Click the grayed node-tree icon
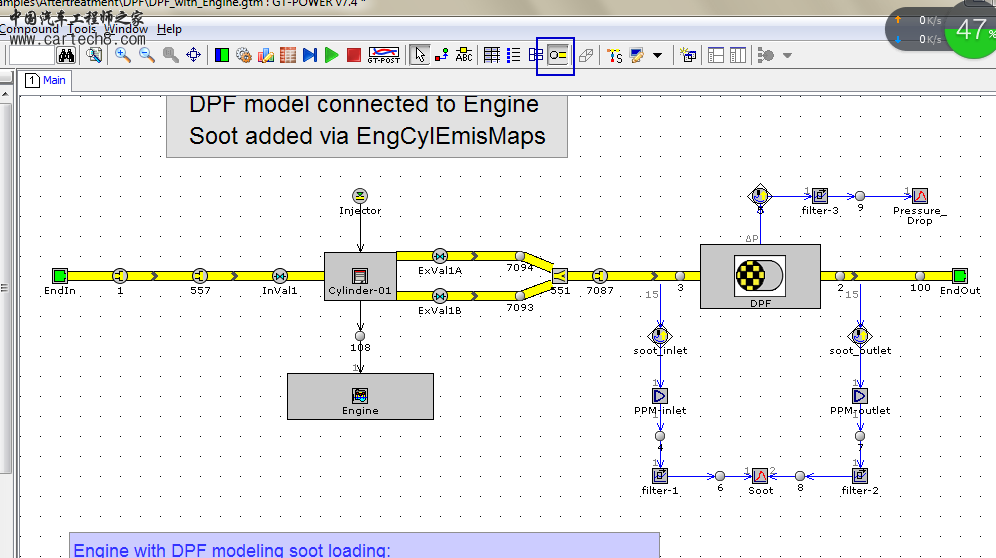Viewport: 996px width, 558px height. click(x=765, y=55)
